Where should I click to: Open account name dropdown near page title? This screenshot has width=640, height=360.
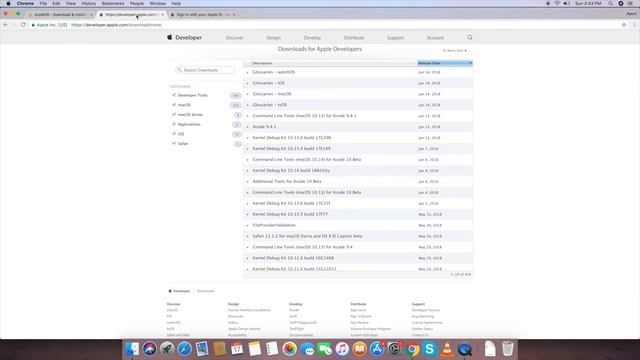tap(454, 51)
